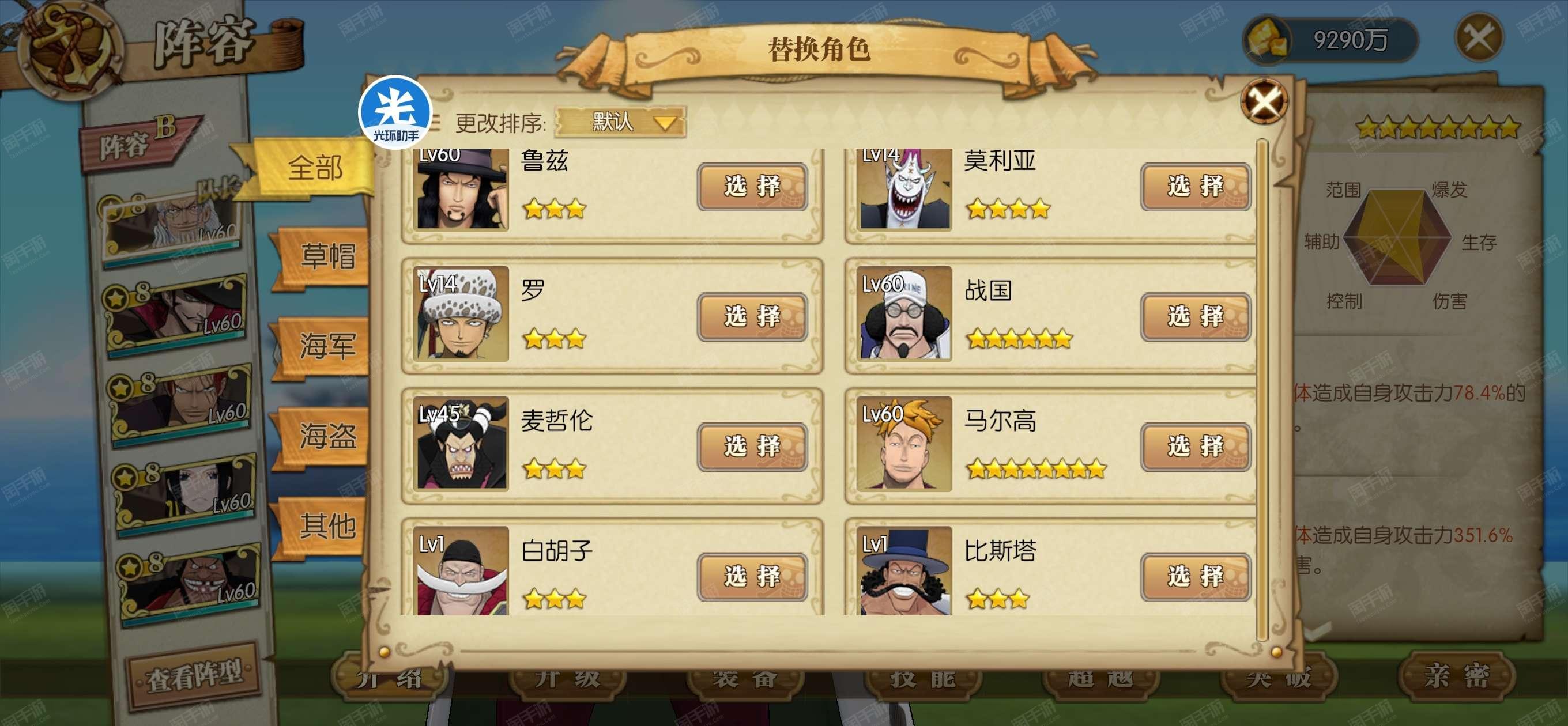Select the 全部 filter tab
1568x726 pixels.
[315, 167]
